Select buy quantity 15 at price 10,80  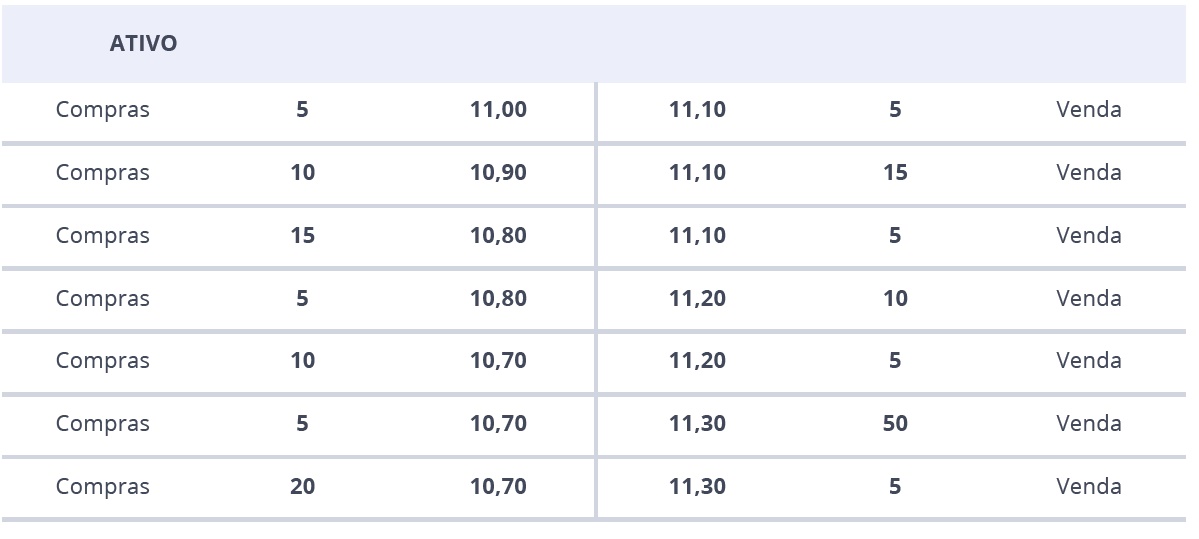pos(302,235)
